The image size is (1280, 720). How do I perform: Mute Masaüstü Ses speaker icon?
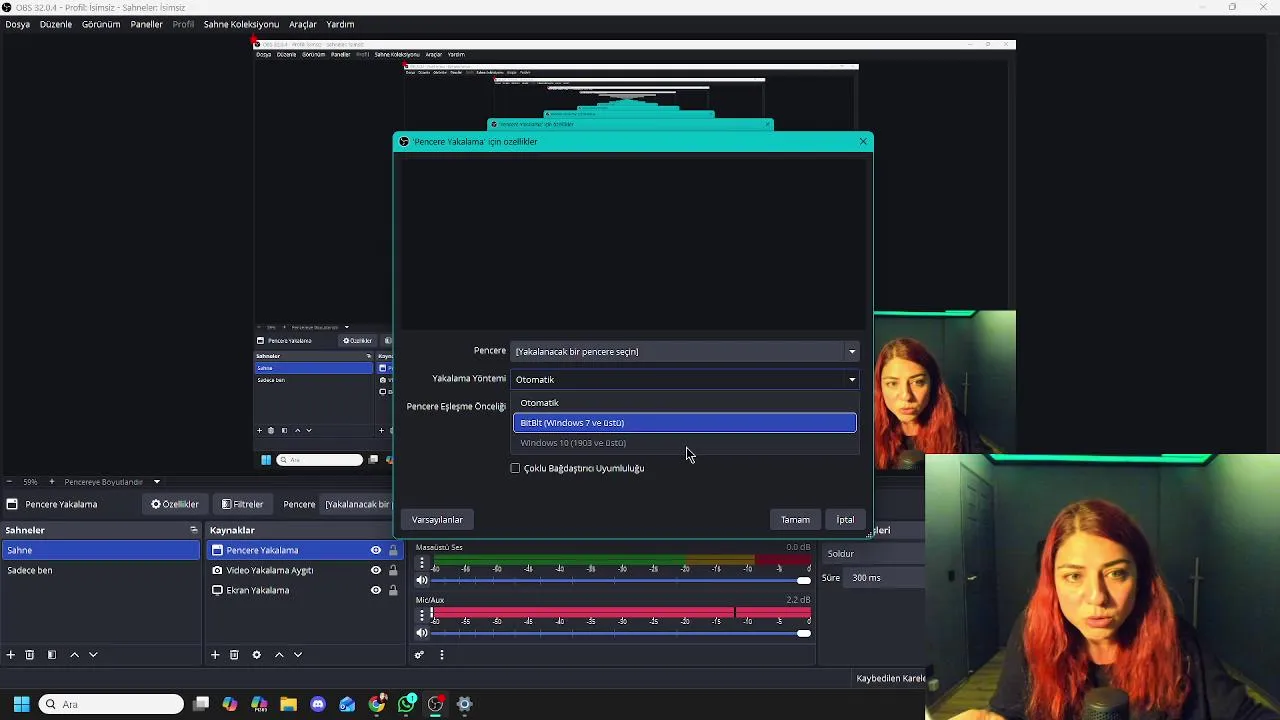pos(421,580)
